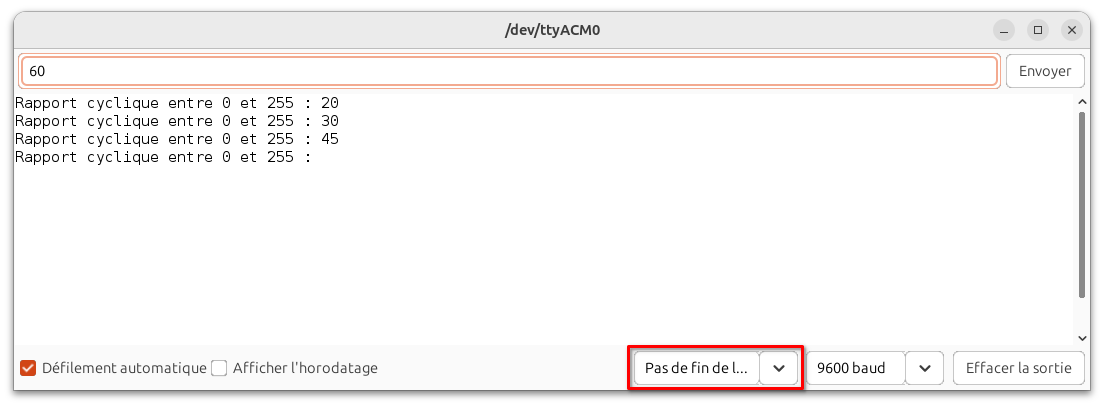Maximize the serial monitor window
The image size is (1104, 407).
pyautogui.click(x=1038, y=30)
